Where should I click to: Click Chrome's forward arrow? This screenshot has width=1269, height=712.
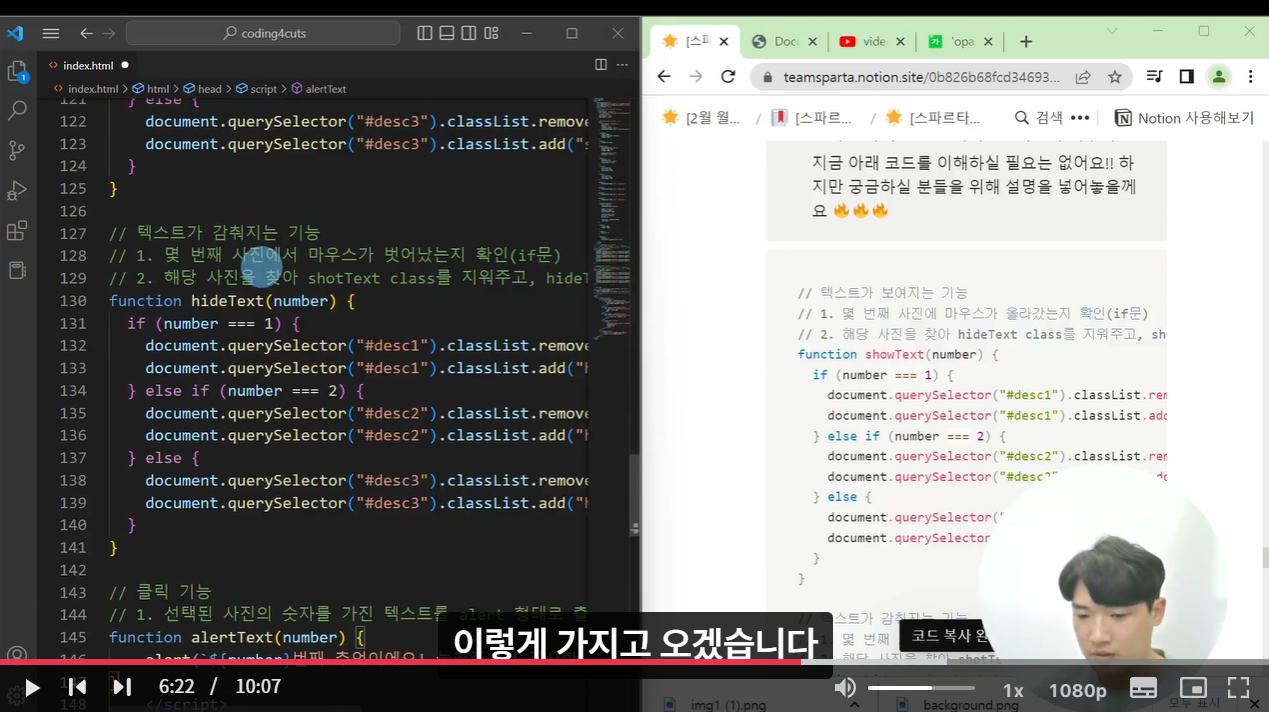click(696, 77)
